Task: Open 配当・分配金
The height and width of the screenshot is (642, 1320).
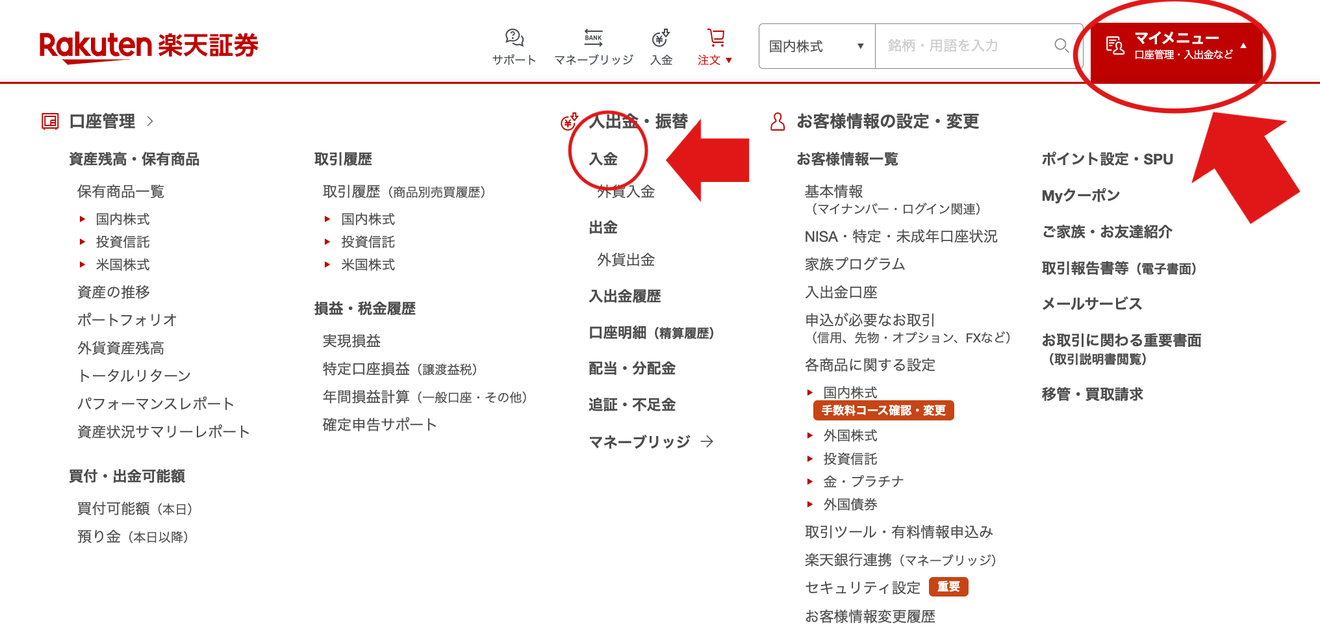Action: click(632, 368)
